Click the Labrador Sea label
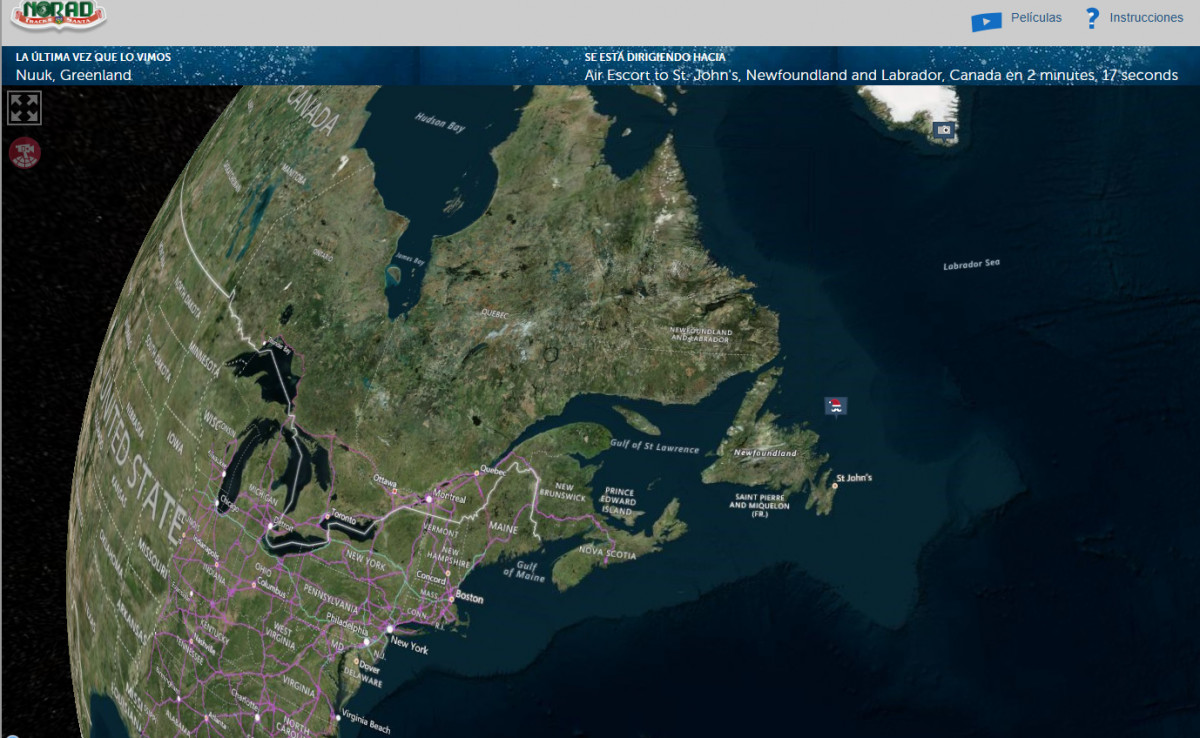This screenshot has height=738, width=1200. (971, 265)
